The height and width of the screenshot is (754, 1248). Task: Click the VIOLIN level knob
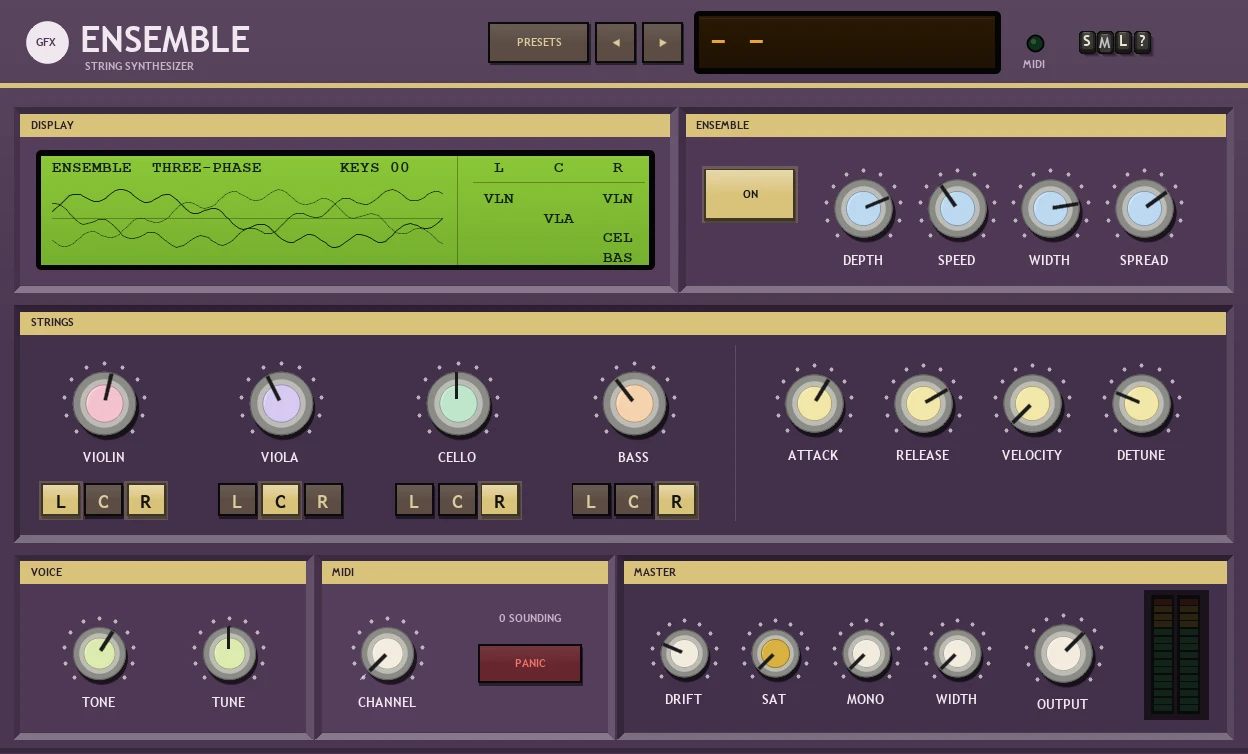coord(104,404)
